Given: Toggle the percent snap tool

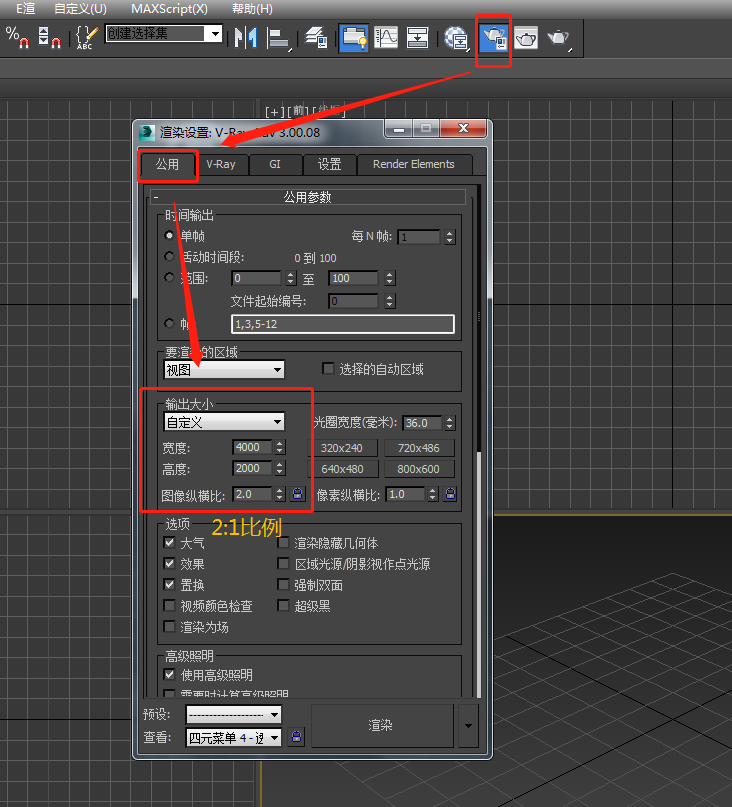Looking at the screenshot, I should (x=17, y=37).
